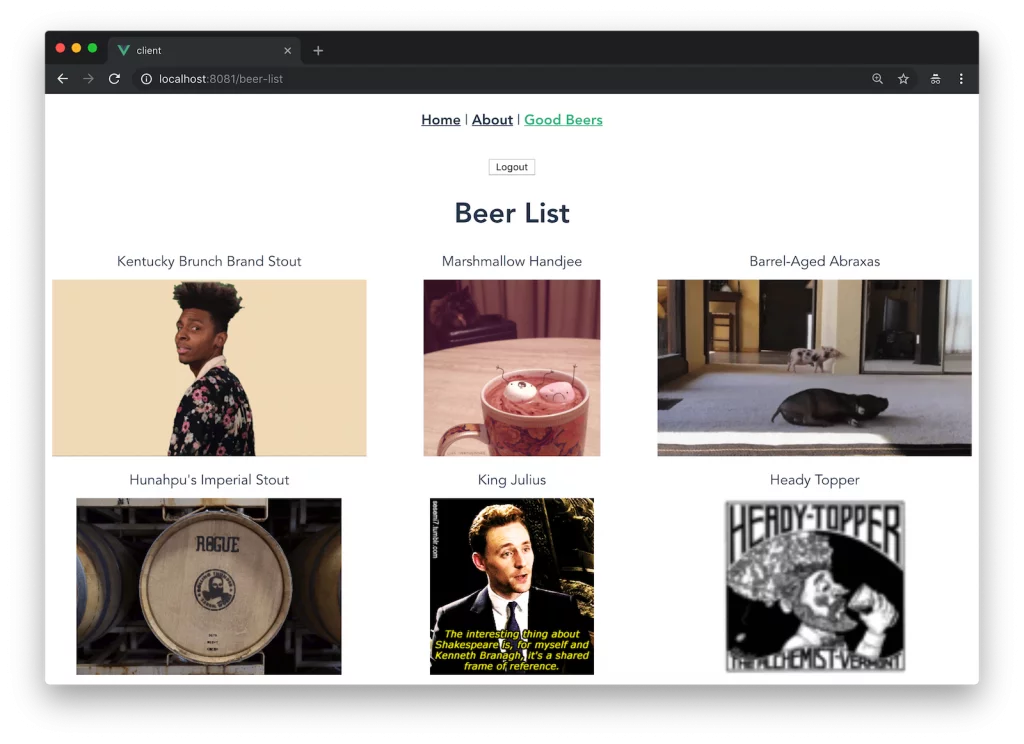The image size is (1024, 744).
Task: Open the Chrome three-dot menu
Action: (961, 79)
